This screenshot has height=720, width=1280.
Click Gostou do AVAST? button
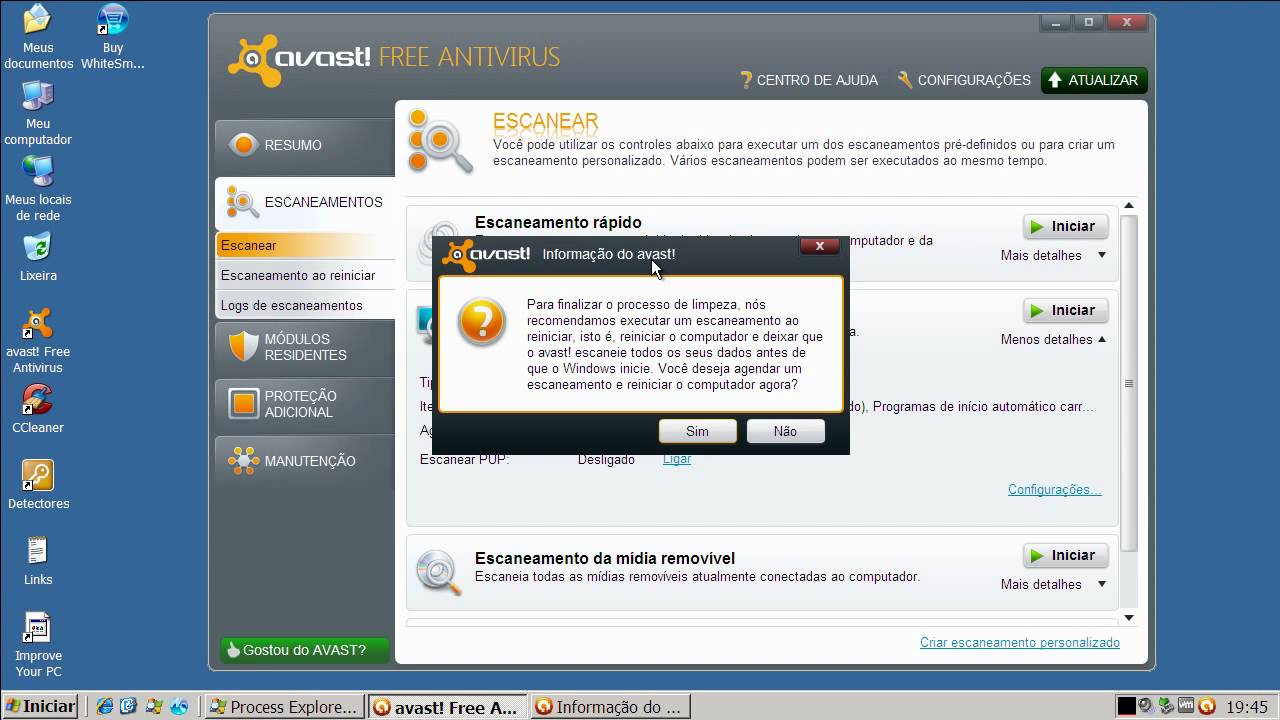click(304, 650)
